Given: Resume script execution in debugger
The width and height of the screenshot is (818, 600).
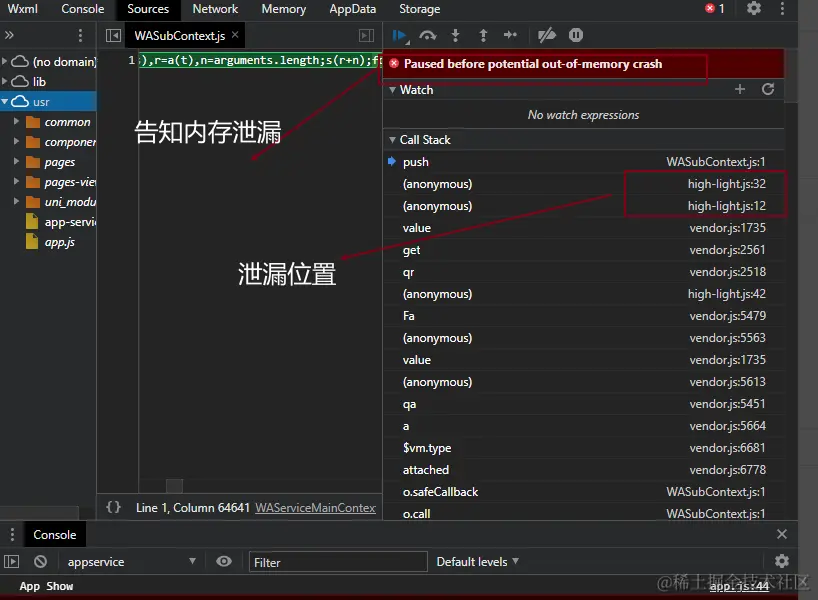Looking at the screenshot, I should coord(400,35).
